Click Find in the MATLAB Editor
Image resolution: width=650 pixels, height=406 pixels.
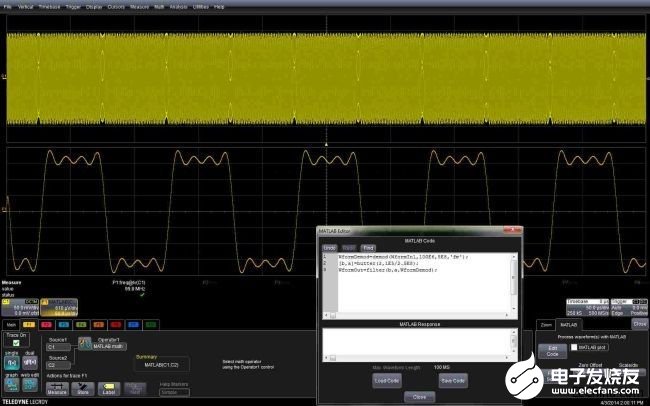pos(368,248)
